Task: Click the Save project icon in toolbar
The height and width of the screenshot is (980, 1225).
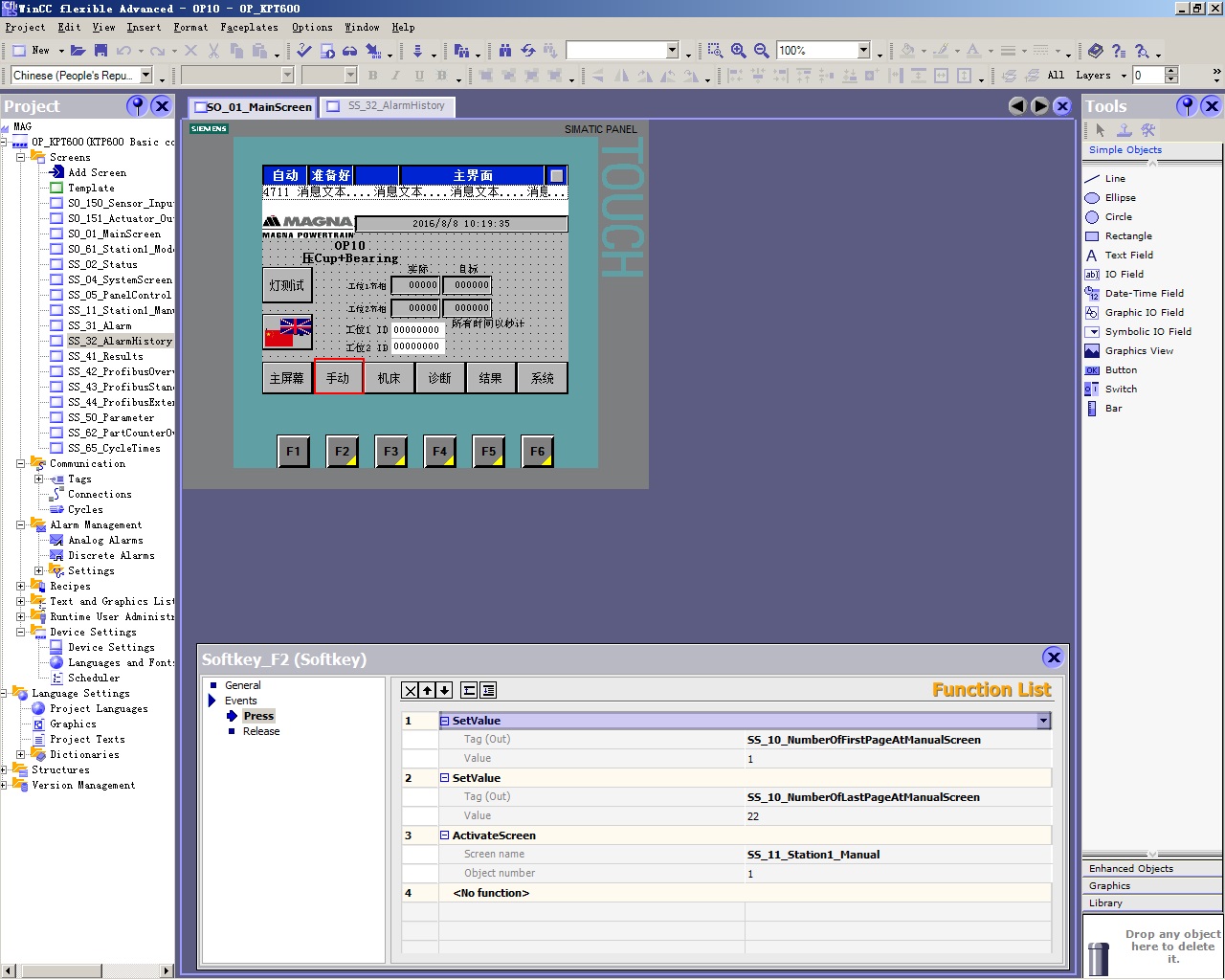Action: (x=100, y=51)
